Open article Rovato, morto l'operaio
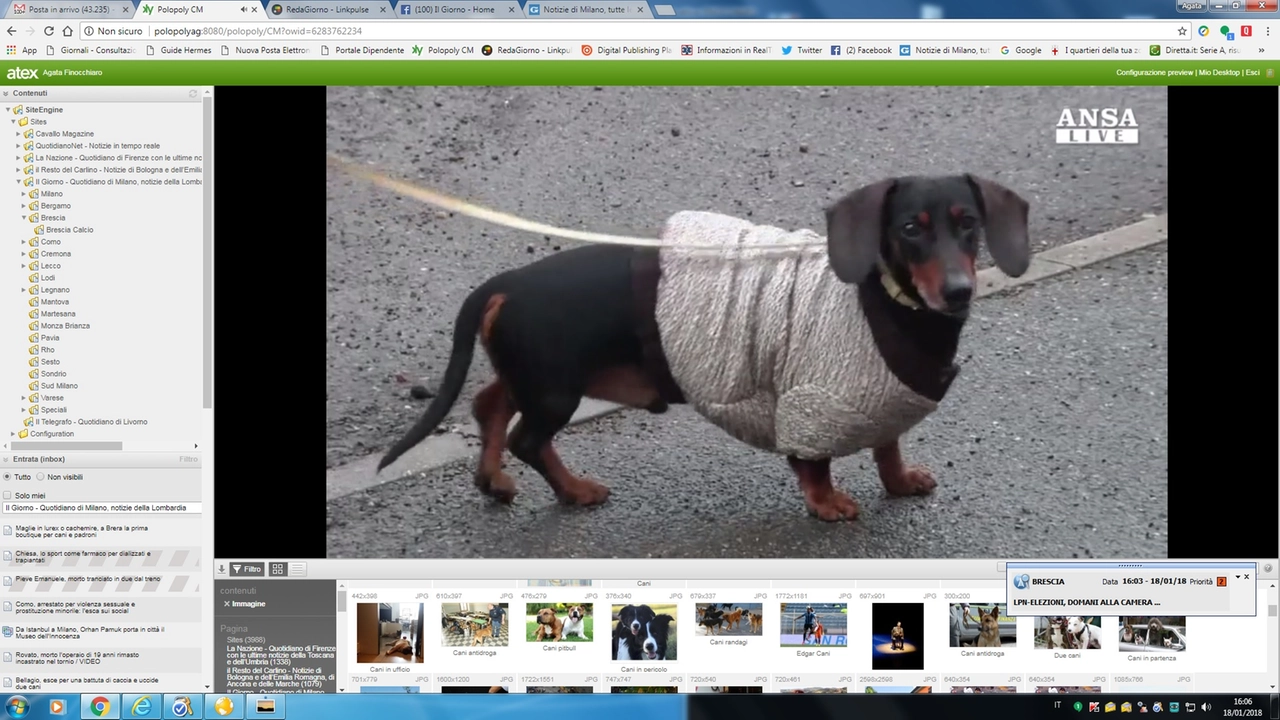This screenshot has height=720, width=1280. [x=77, y=658]
